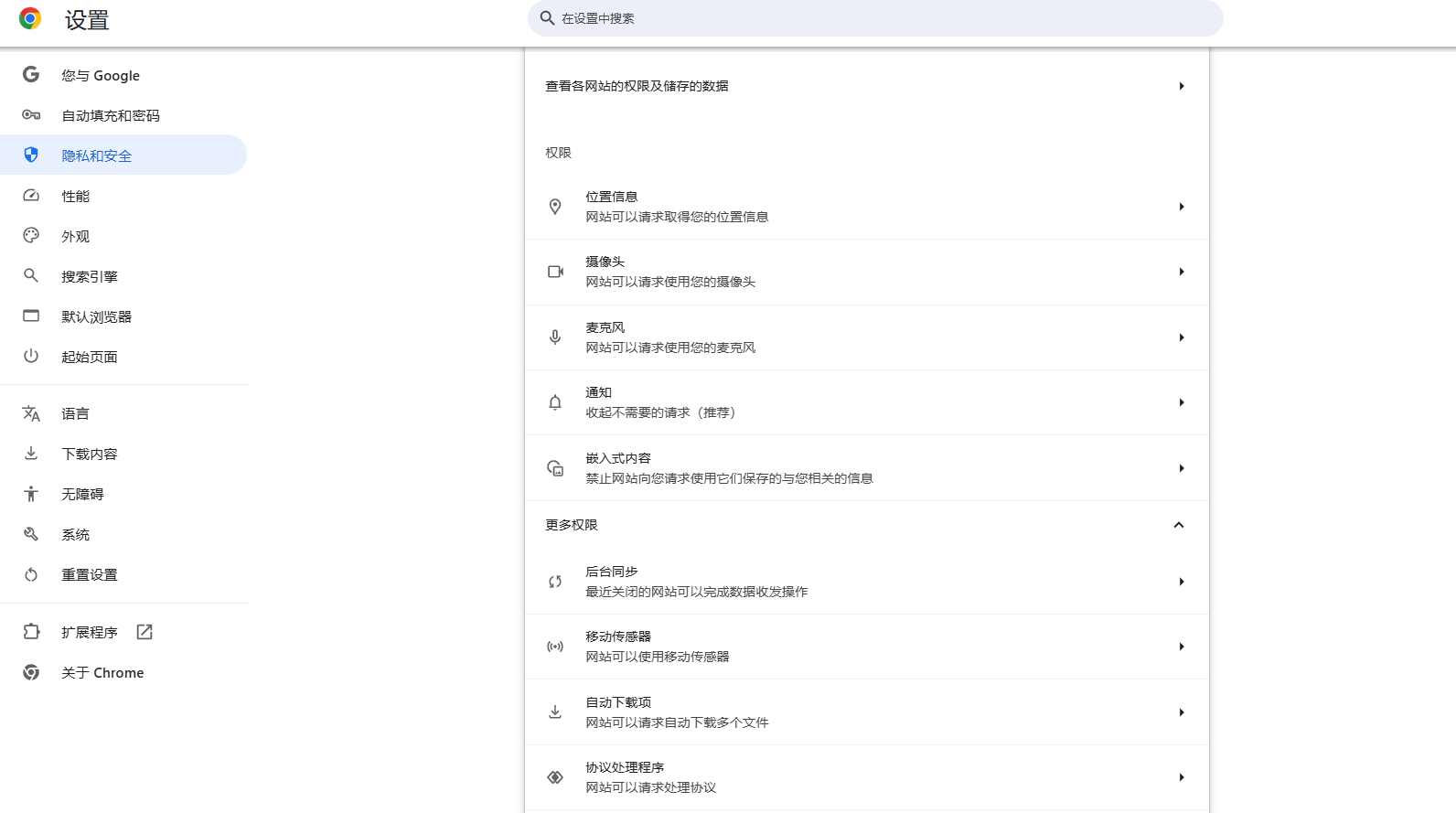
Task: Click the download icon in the sidebar
Action: 31,454
